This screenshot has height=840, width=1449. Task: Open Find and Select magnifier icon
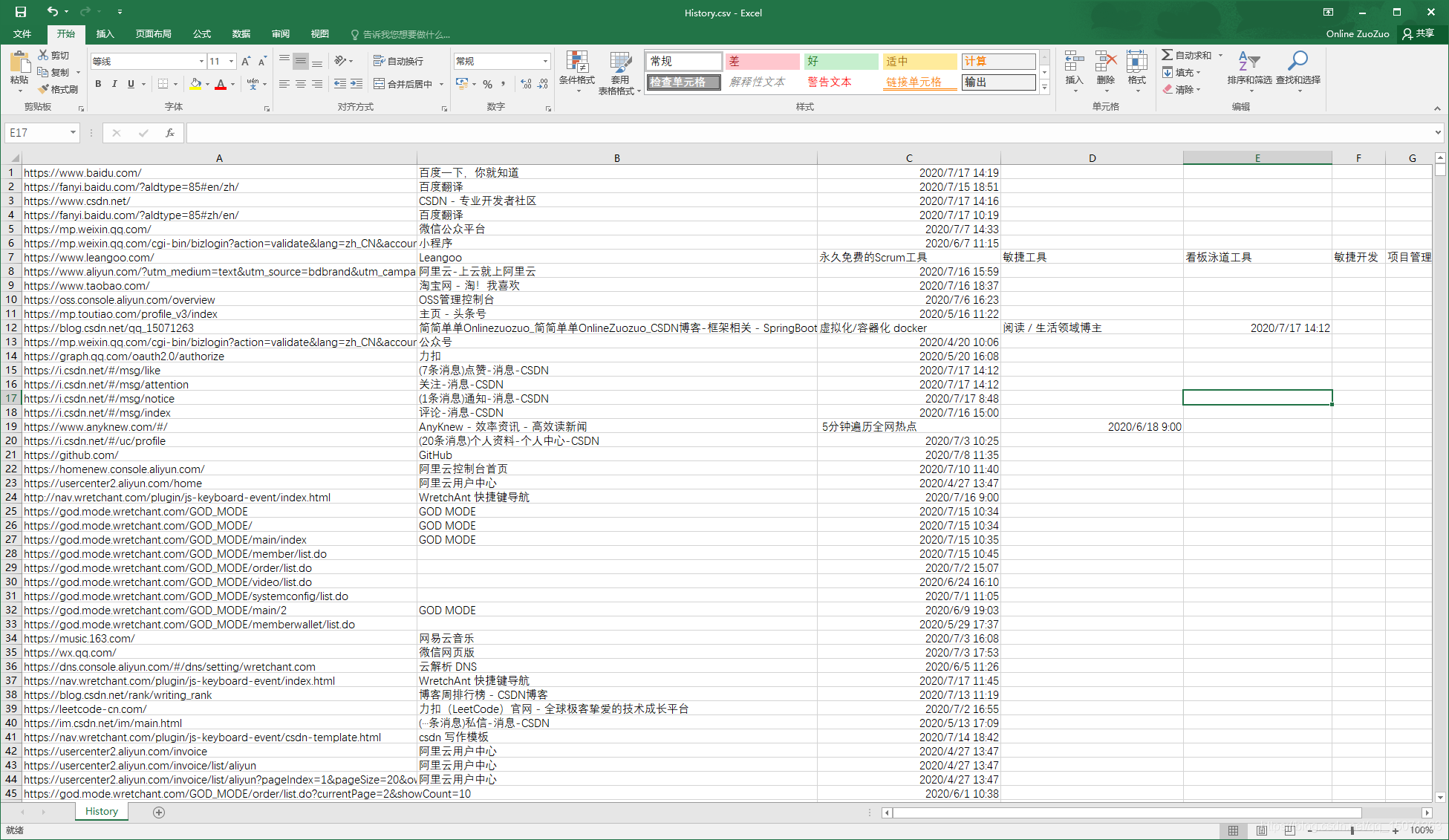click(x=1297, y=61)
